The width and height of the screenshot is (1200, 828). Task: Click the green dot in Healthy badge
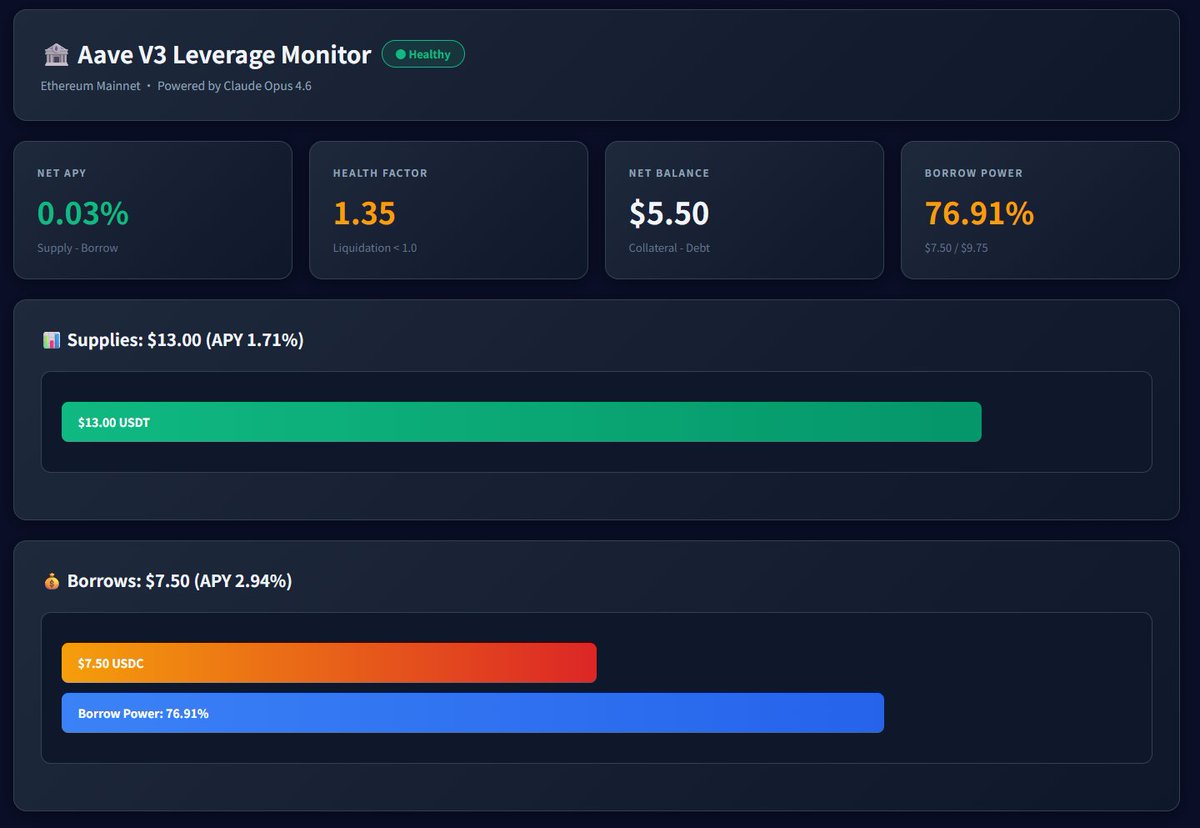[x=401, y=55]
